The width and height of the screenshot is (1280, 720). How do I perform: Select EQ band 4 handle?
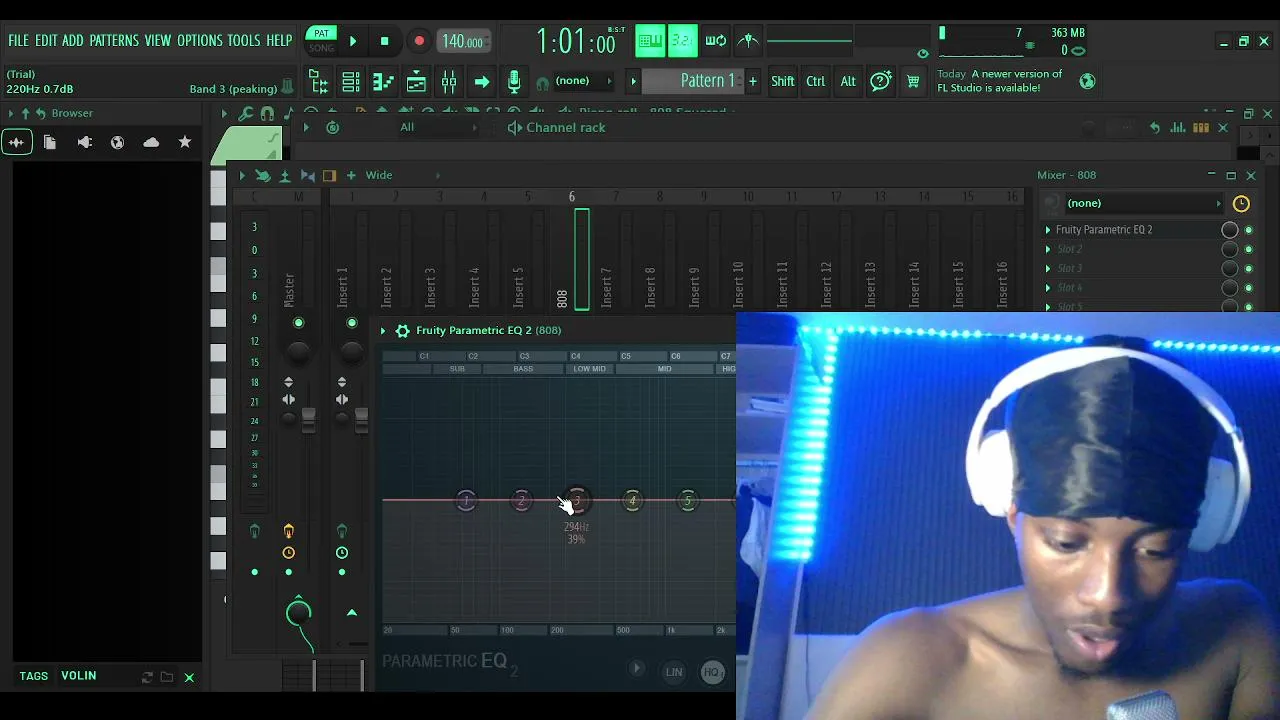click(632, 500)
